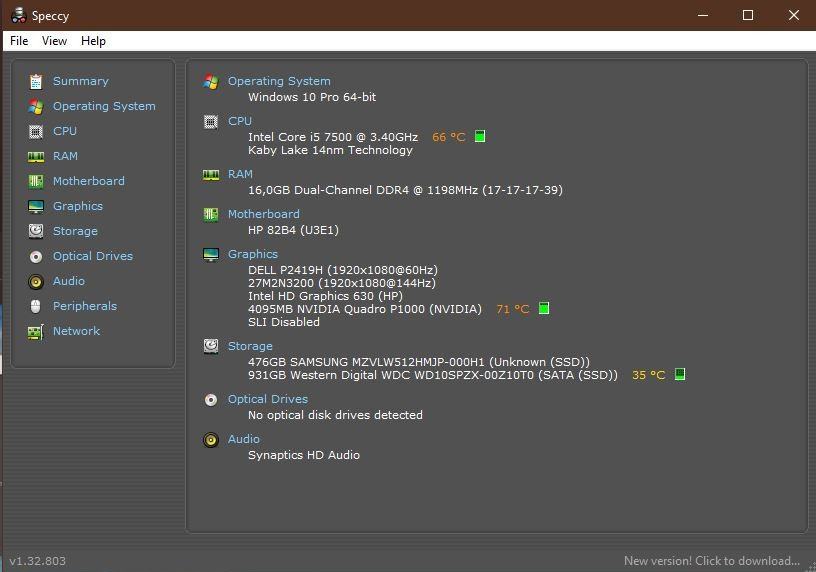816x572 pixels.
Task: Click the Audio heading link in summary
Action: [x=243, y=439]
